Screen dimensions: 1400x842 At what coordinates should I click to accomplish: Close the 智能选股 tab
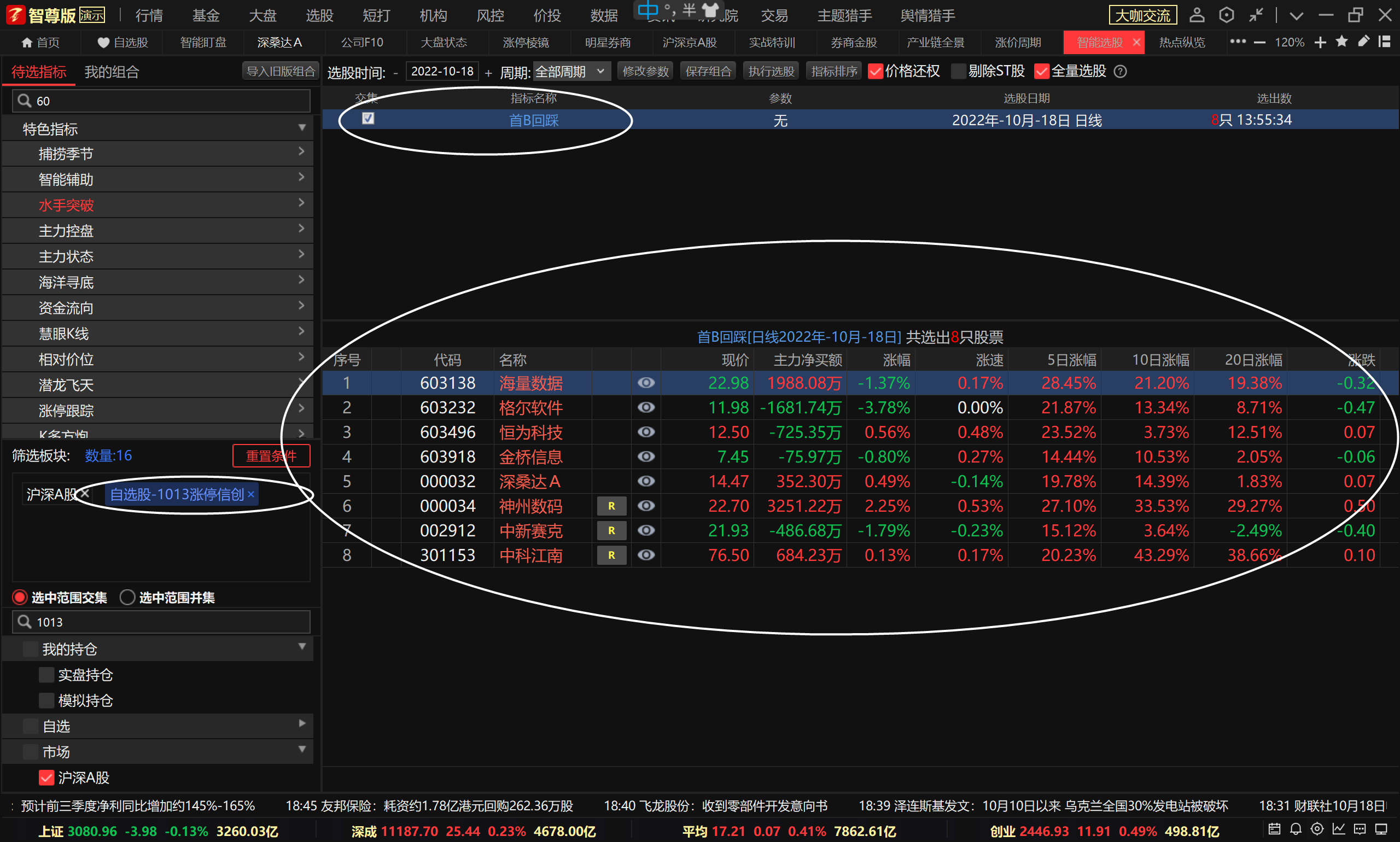click(x=1136, y=43)
